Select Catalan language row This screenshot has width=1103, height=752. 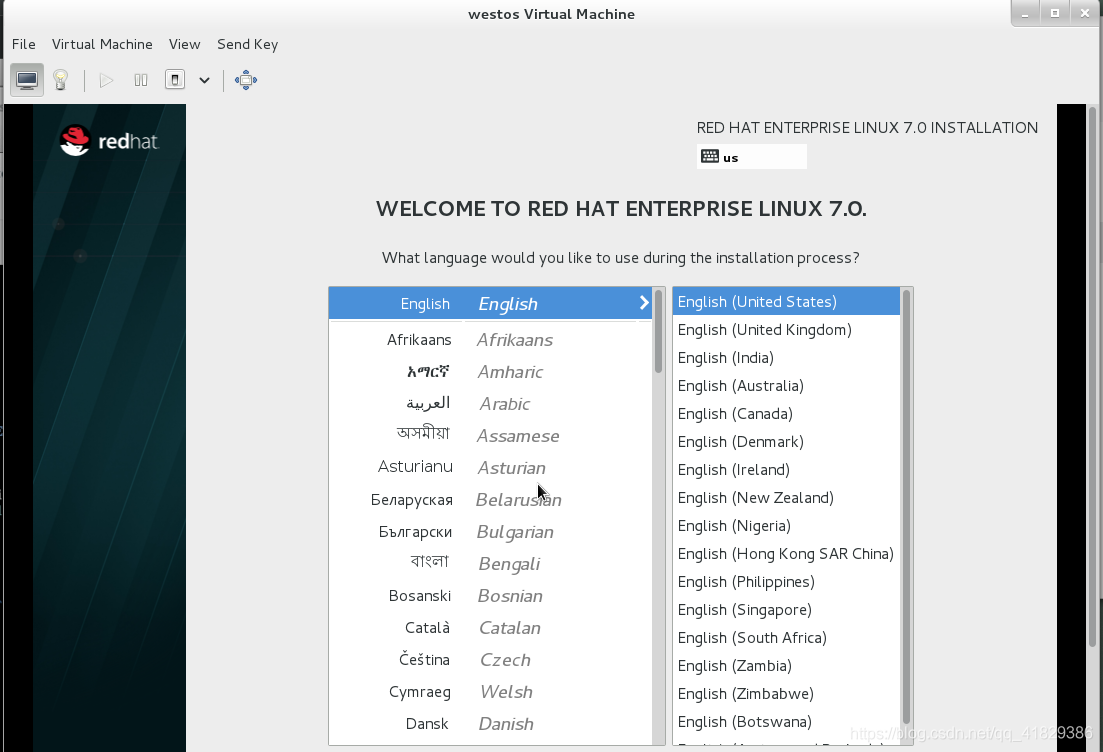[490, 627]
